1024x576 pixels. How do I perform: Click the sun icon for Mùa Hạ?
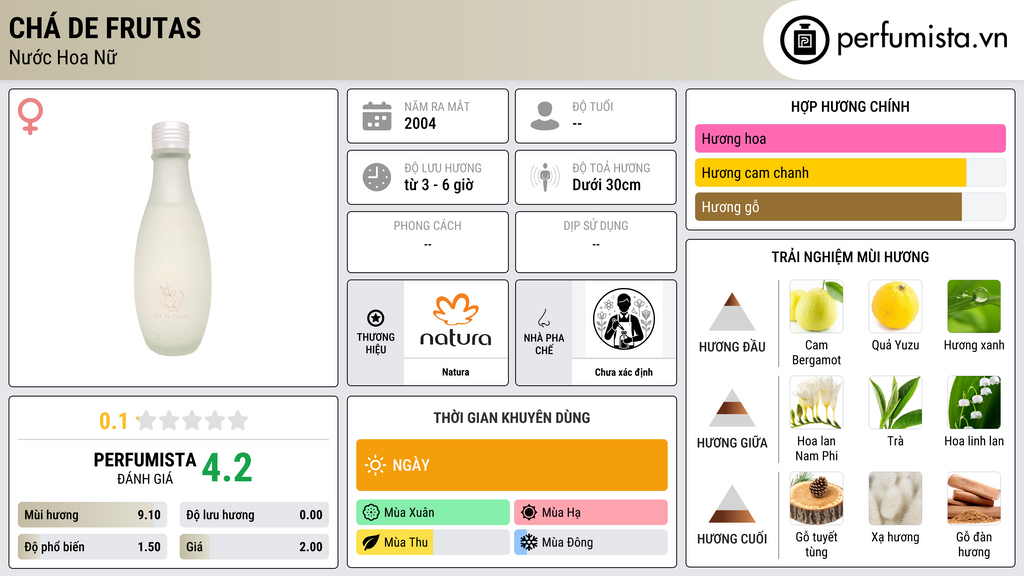pyautogui.click(x=529, y=512)
